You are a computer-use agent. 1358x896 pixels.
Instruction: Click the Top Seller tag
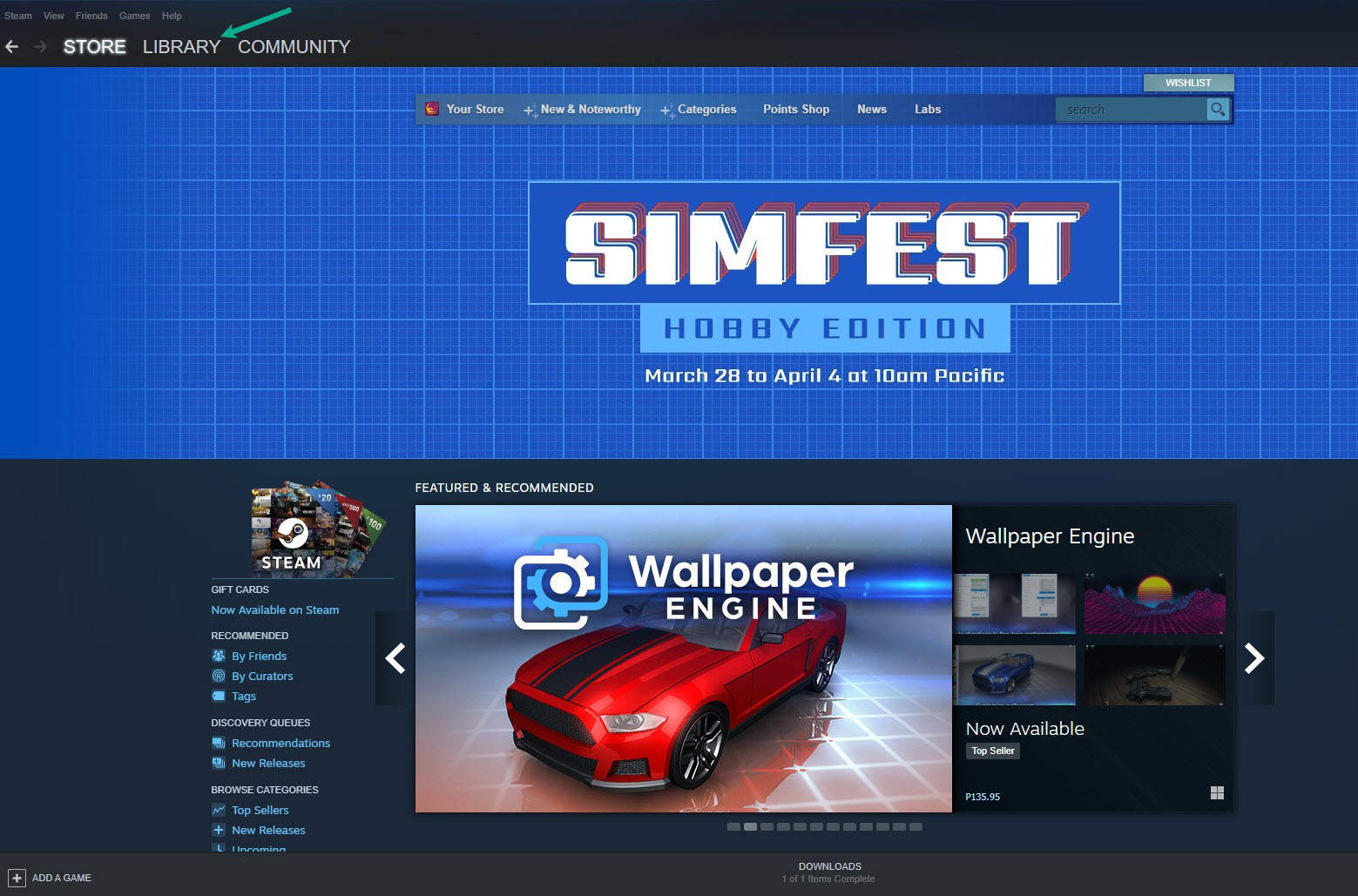(x=993, y=751)
